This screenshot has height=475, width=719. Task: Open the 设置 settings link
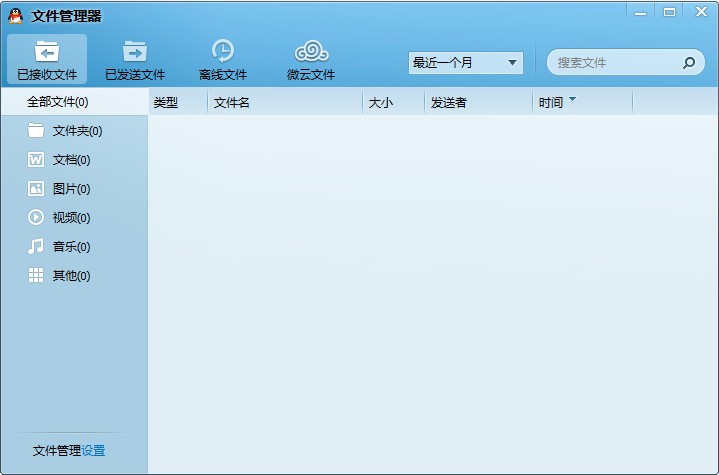(93, 451)
